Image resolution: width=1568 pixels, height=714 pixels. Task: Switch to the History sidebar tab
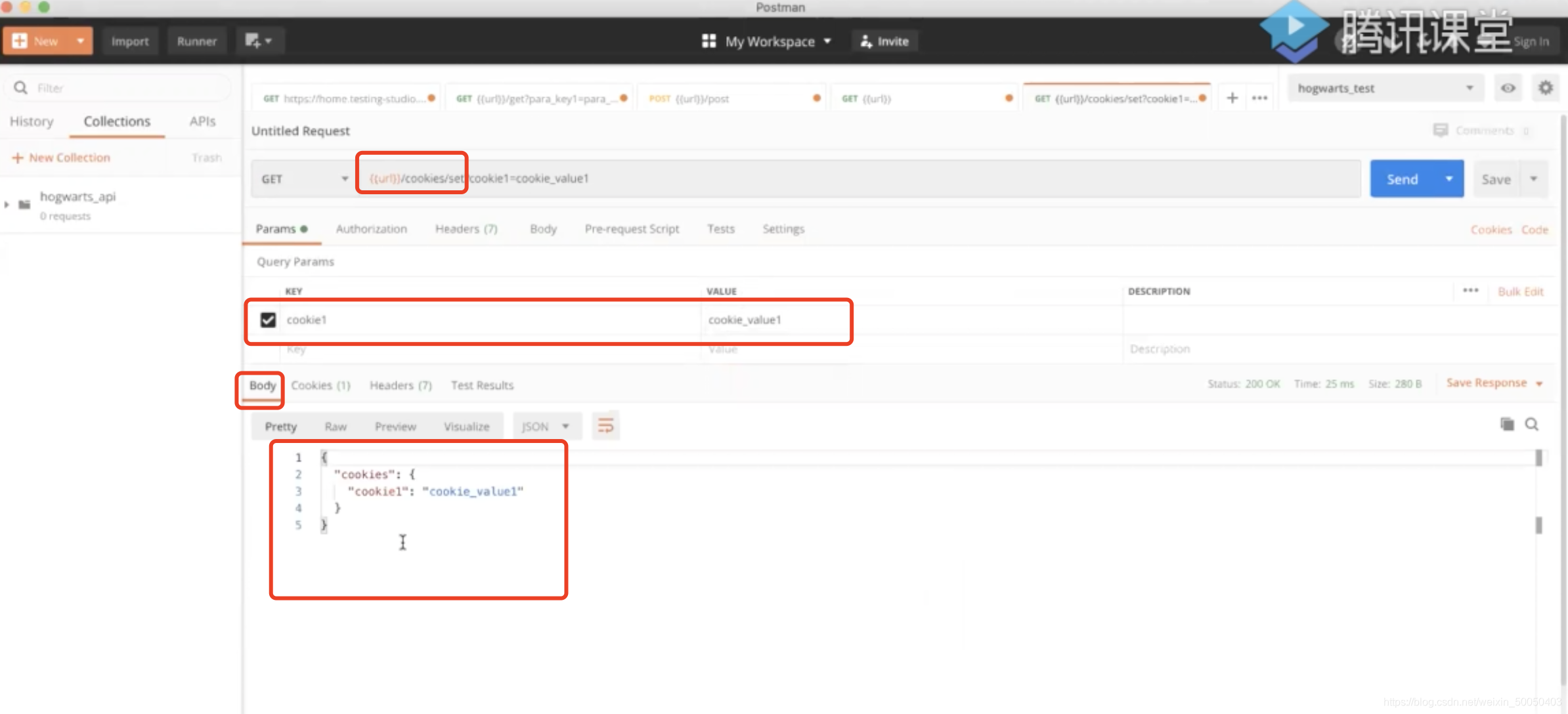(x=32, y=121)
